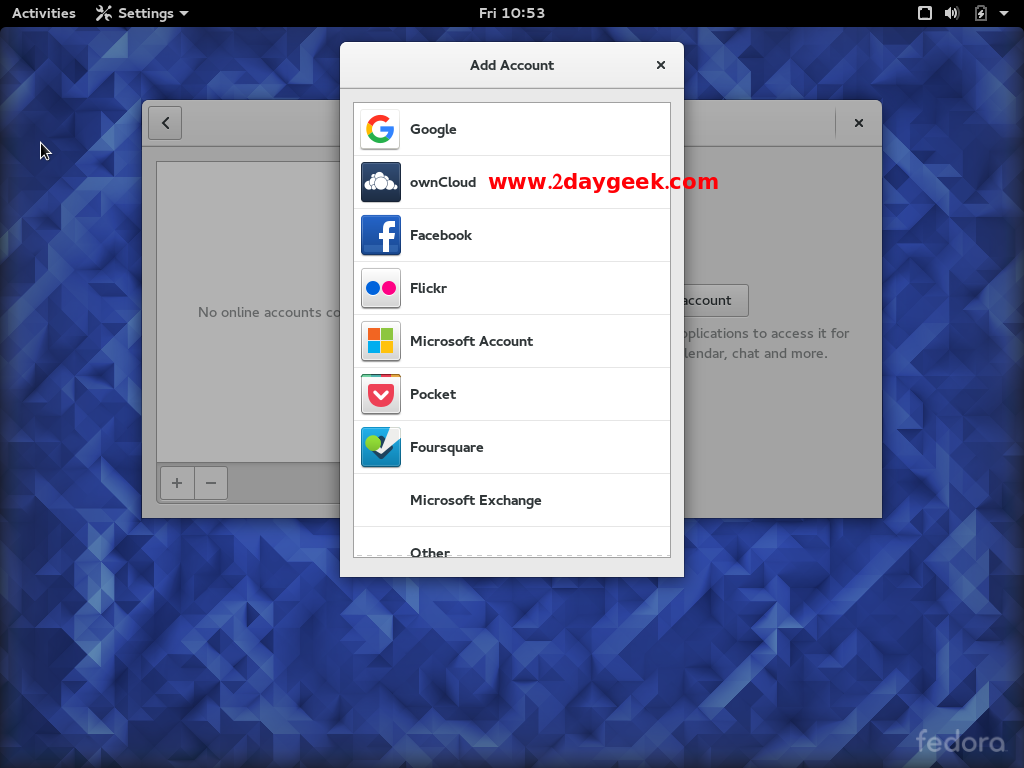Screen dimensions: 1024x768
Task: Click the Facebook logo icon
Action: [380, 235]
